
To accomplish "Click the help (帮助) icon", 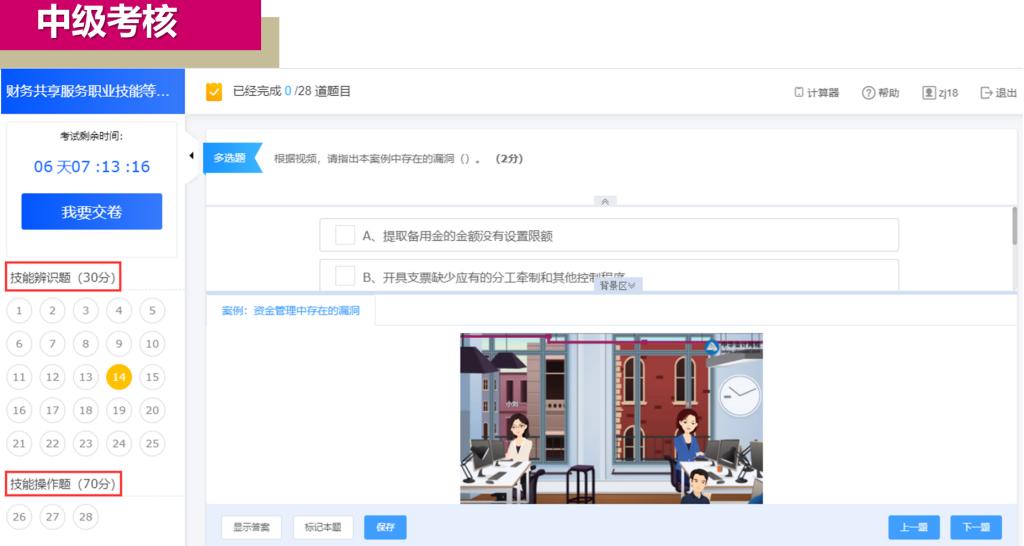I will click(868, 93).
